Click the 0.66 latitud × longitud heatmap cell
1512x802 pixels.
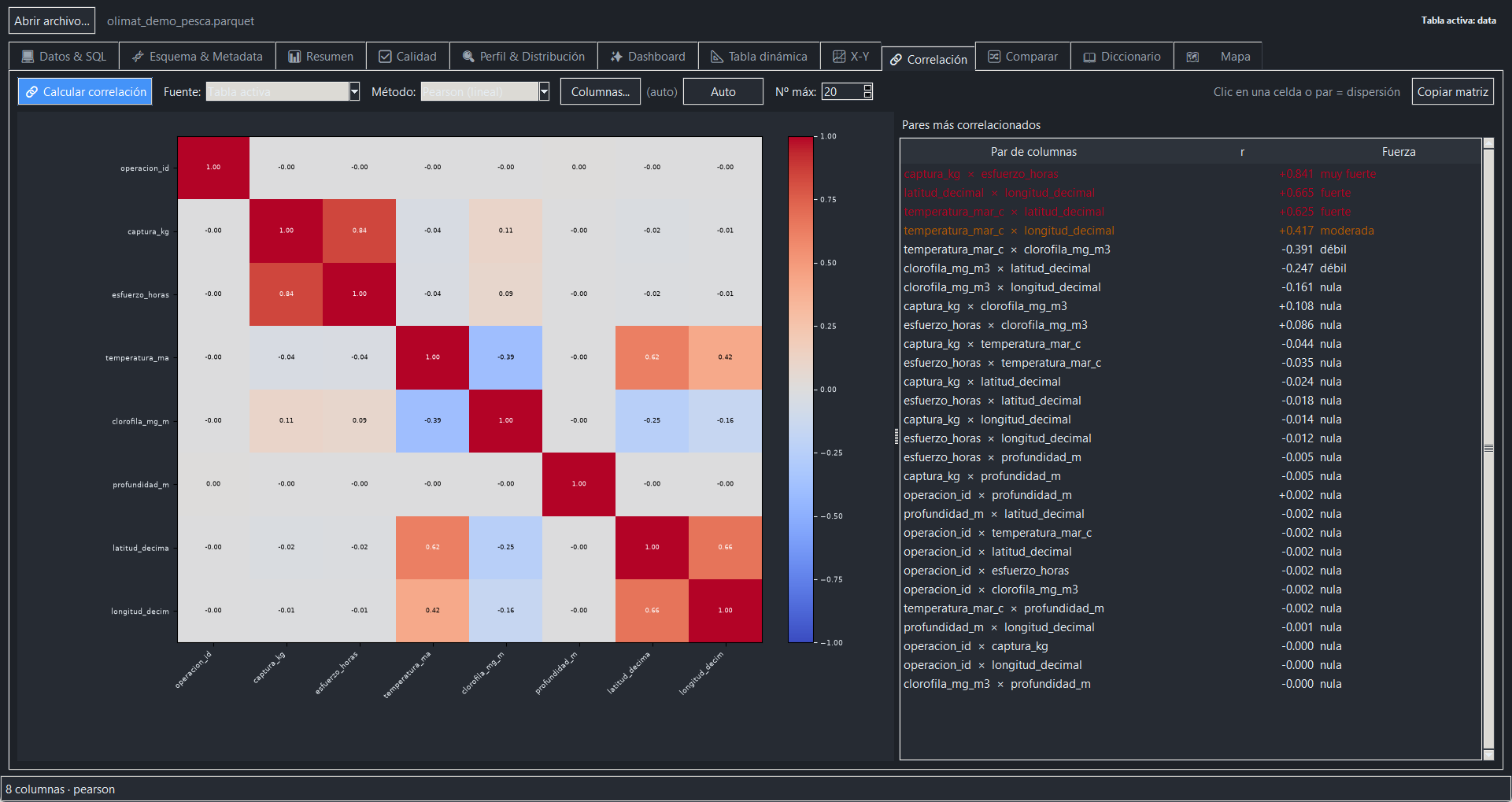[x=726, y=547]
